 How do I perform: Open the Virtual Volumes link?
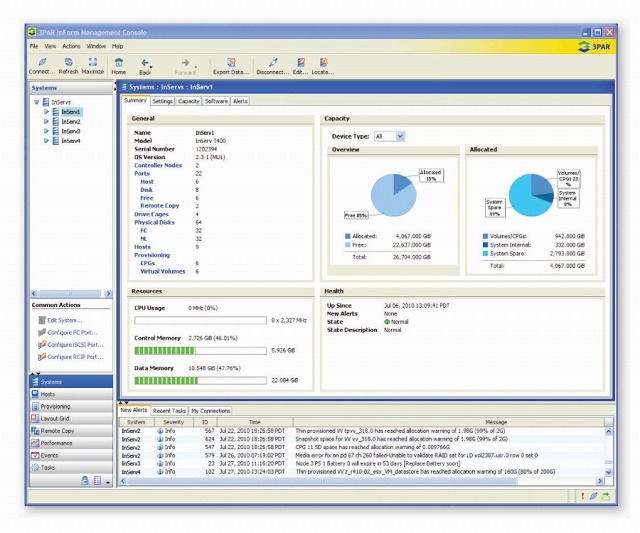click(163, 271)
